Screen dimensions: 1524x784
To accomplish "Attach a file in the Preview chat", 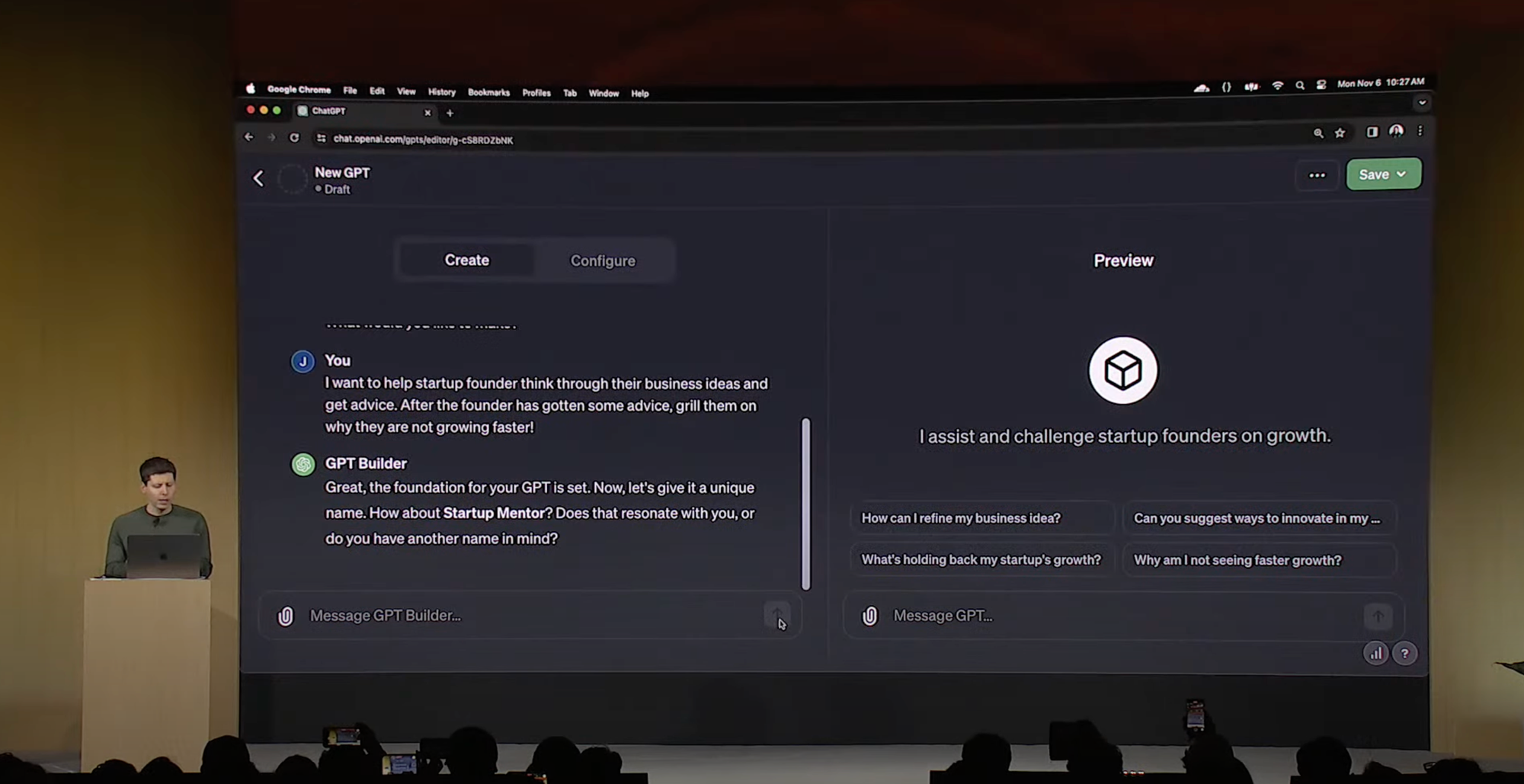I will 869,616.
